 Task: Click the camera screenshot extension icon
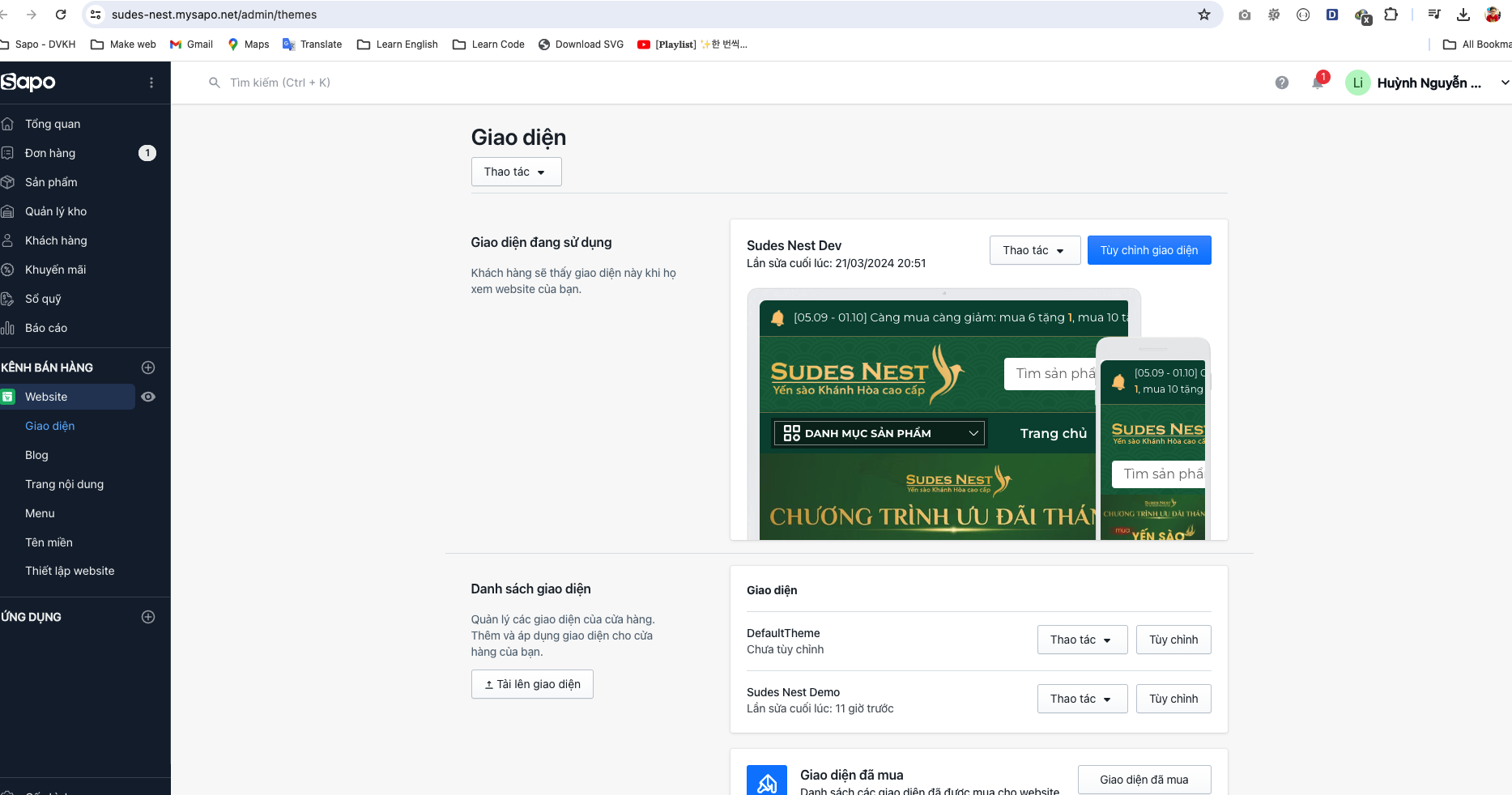(x=1245, y=15)
